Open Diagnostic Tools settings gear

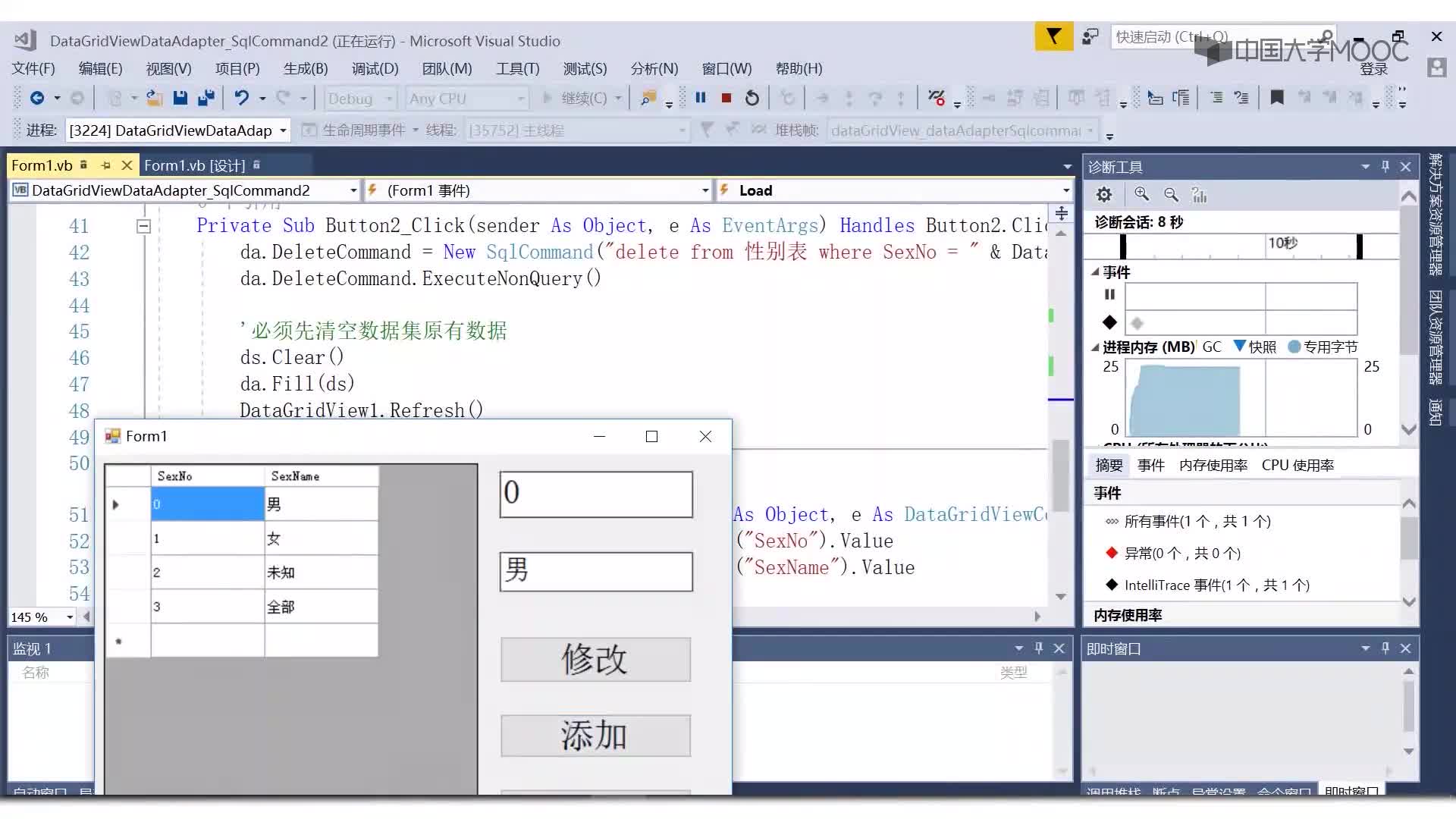(1104, 195)
